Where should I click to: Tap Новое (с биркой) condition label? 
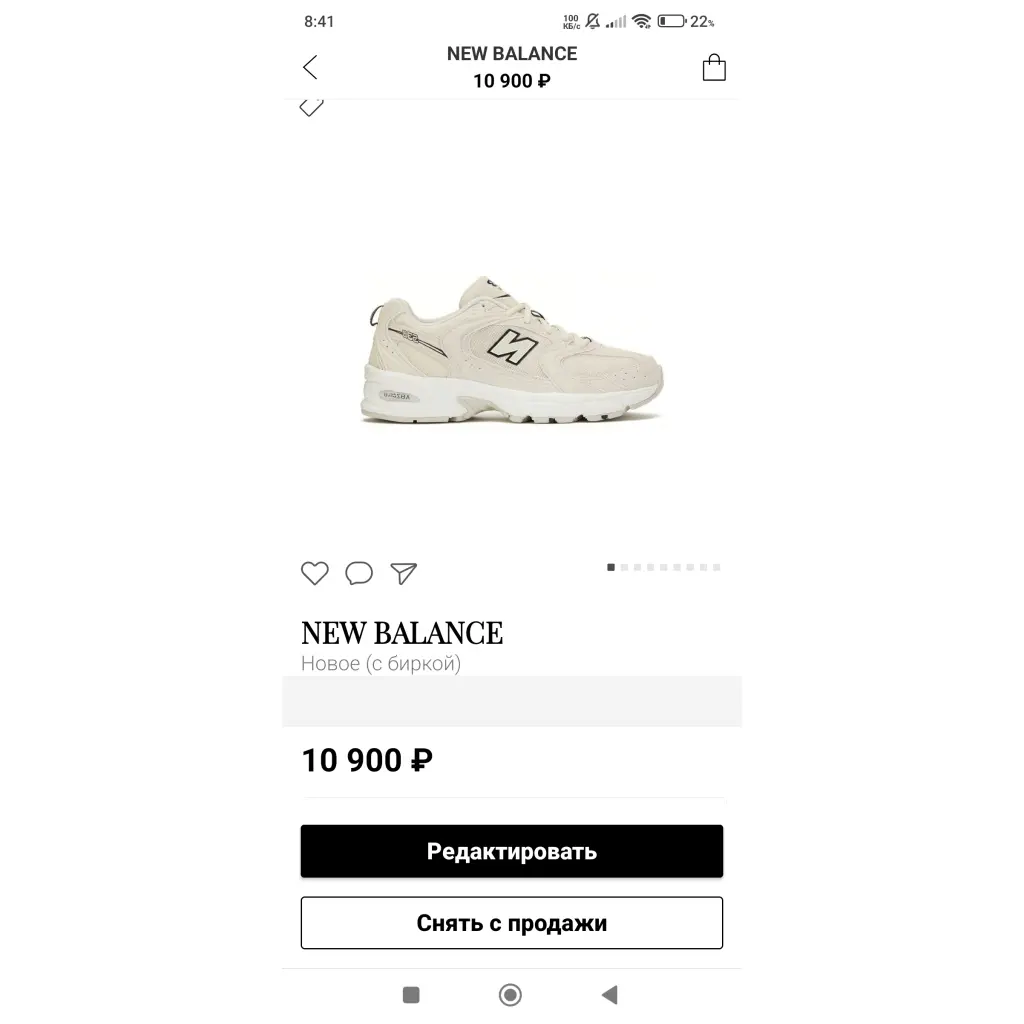tap(381, 664)
